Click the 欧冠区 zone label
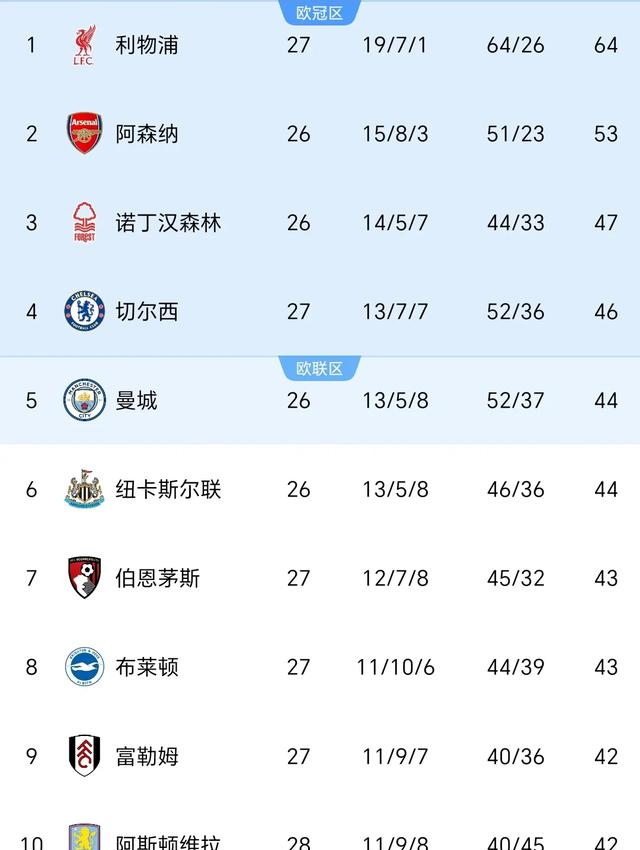Image resolution: width=640 pixels, height=850 pixels. tap(320, 12)
